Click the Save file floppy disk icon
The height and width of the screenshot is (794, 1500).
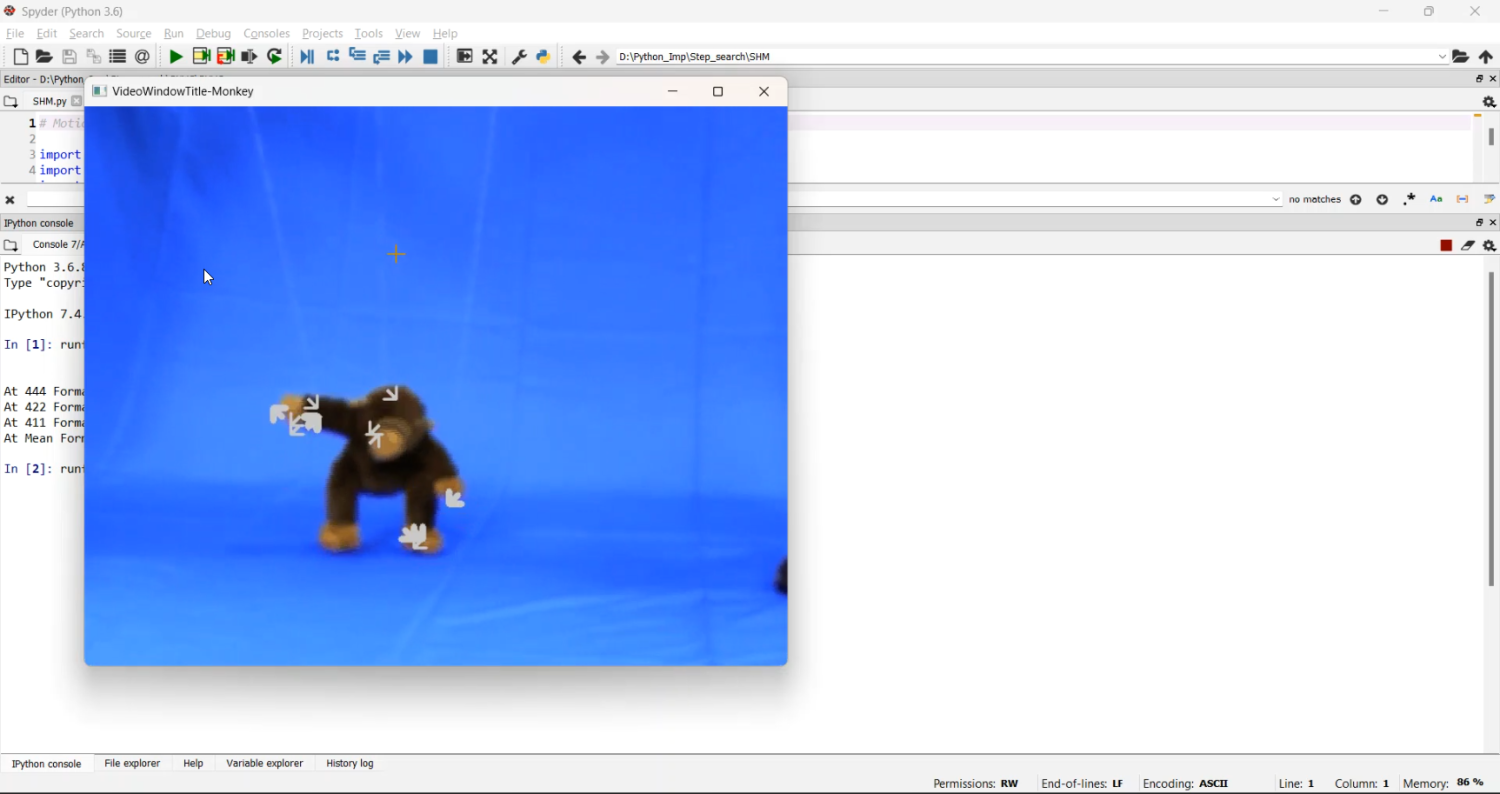click(69, 57)
